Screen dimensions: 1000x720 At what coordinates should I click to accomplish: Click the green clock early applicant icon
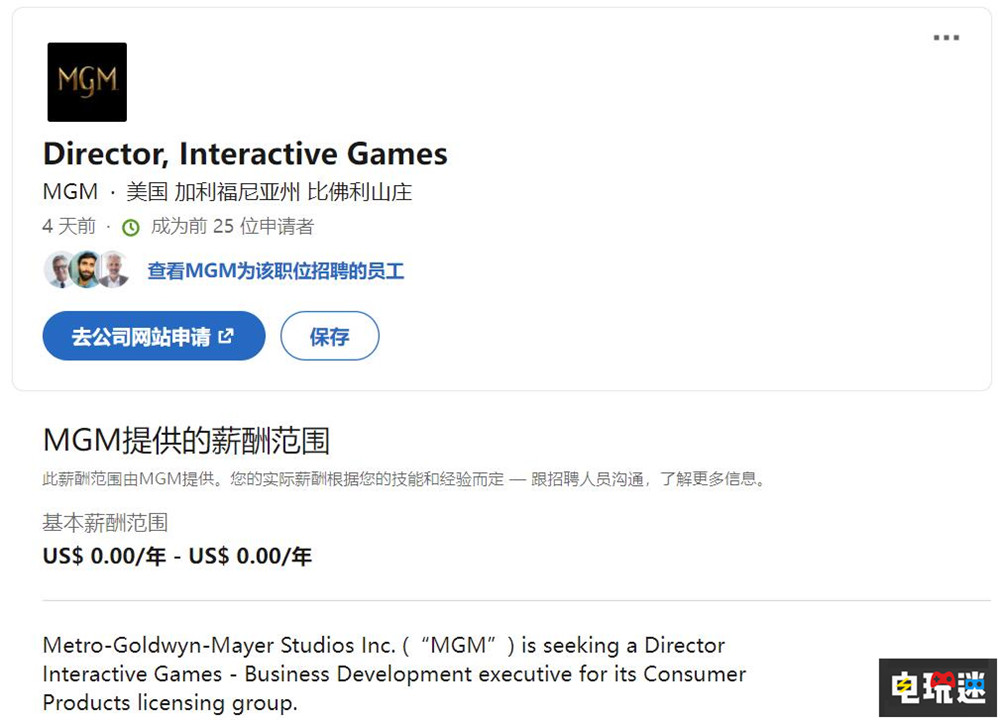131,227
